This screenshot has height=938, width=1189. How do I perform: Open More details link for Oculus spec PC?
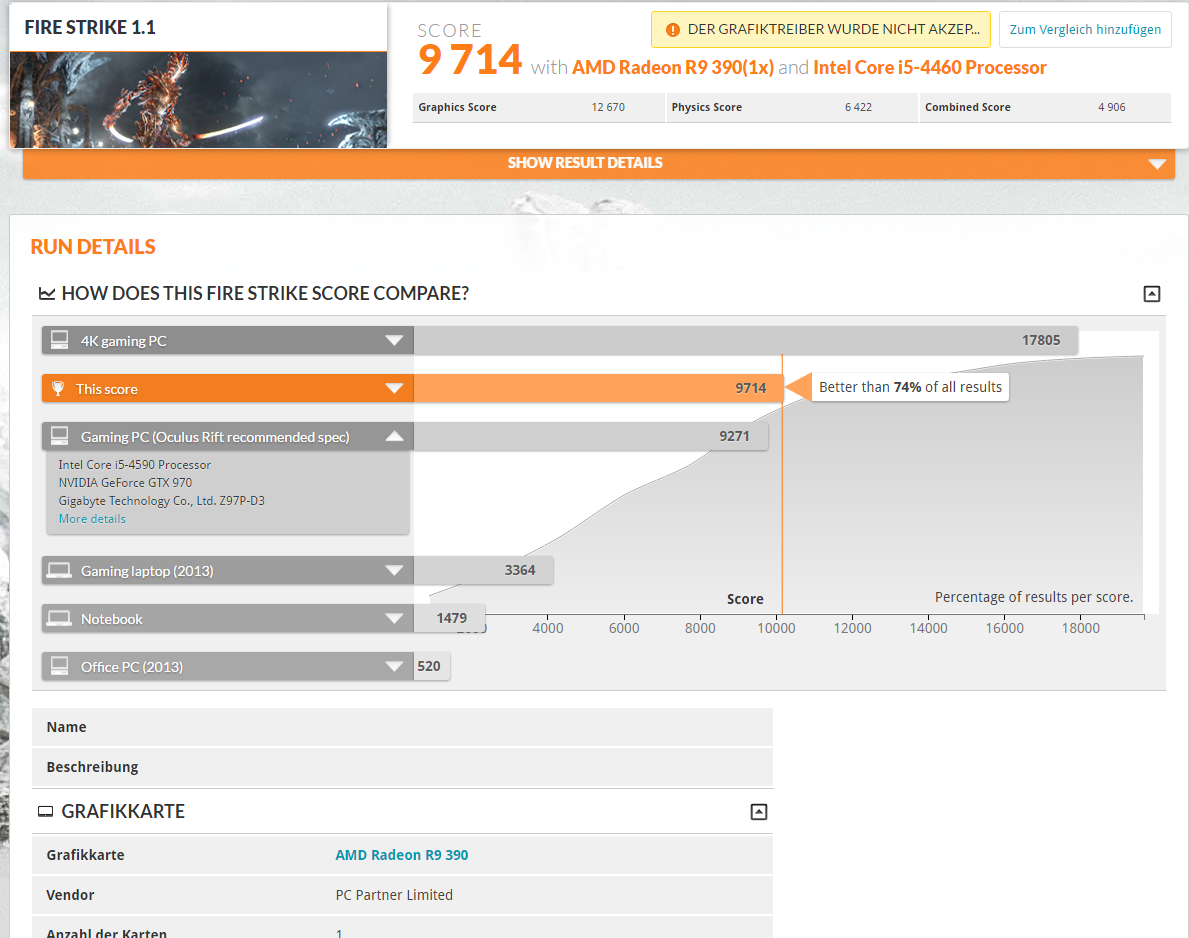pyautogui.click(x=93, y=519)
